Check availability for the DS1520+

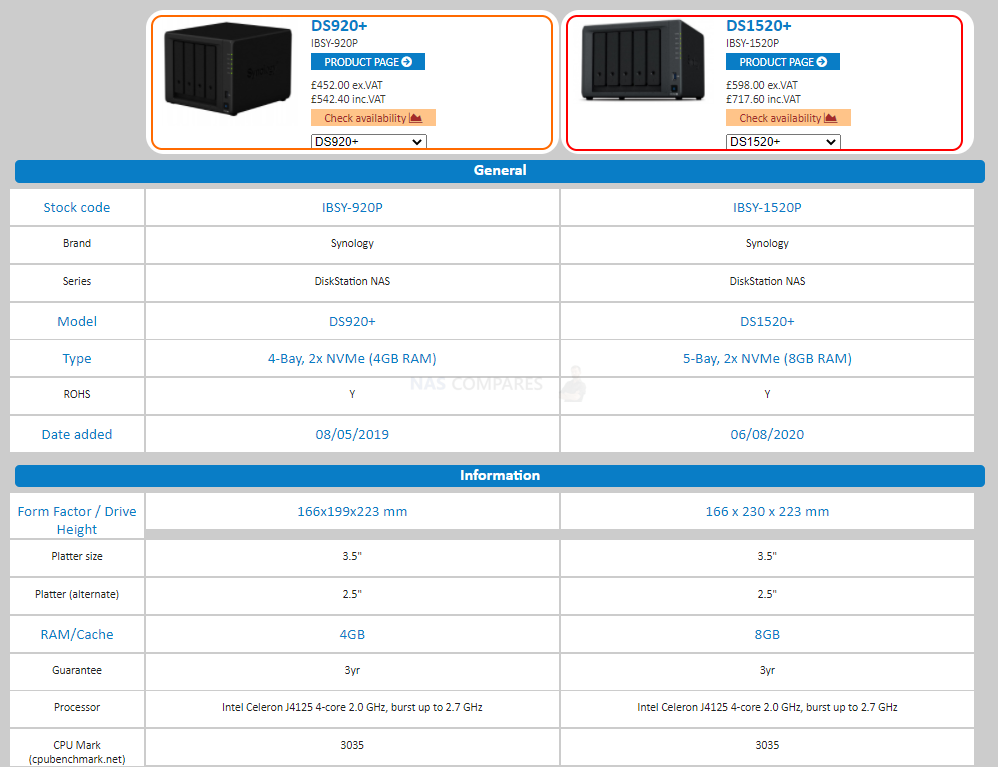point(788,118)
